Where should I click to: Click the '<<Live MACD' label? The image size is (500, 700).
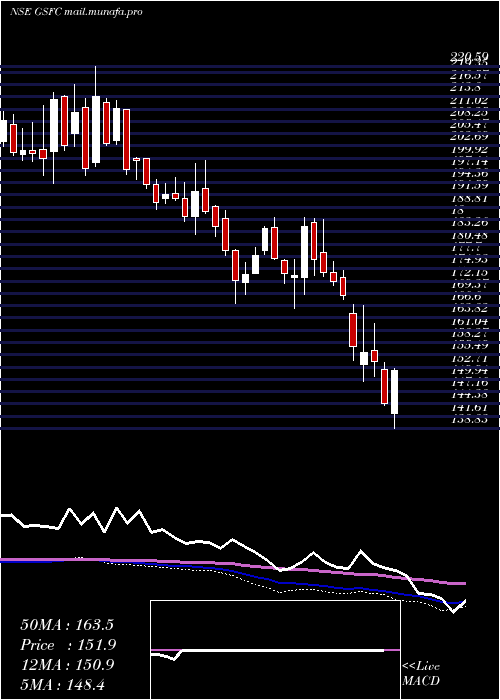point(421,674)
